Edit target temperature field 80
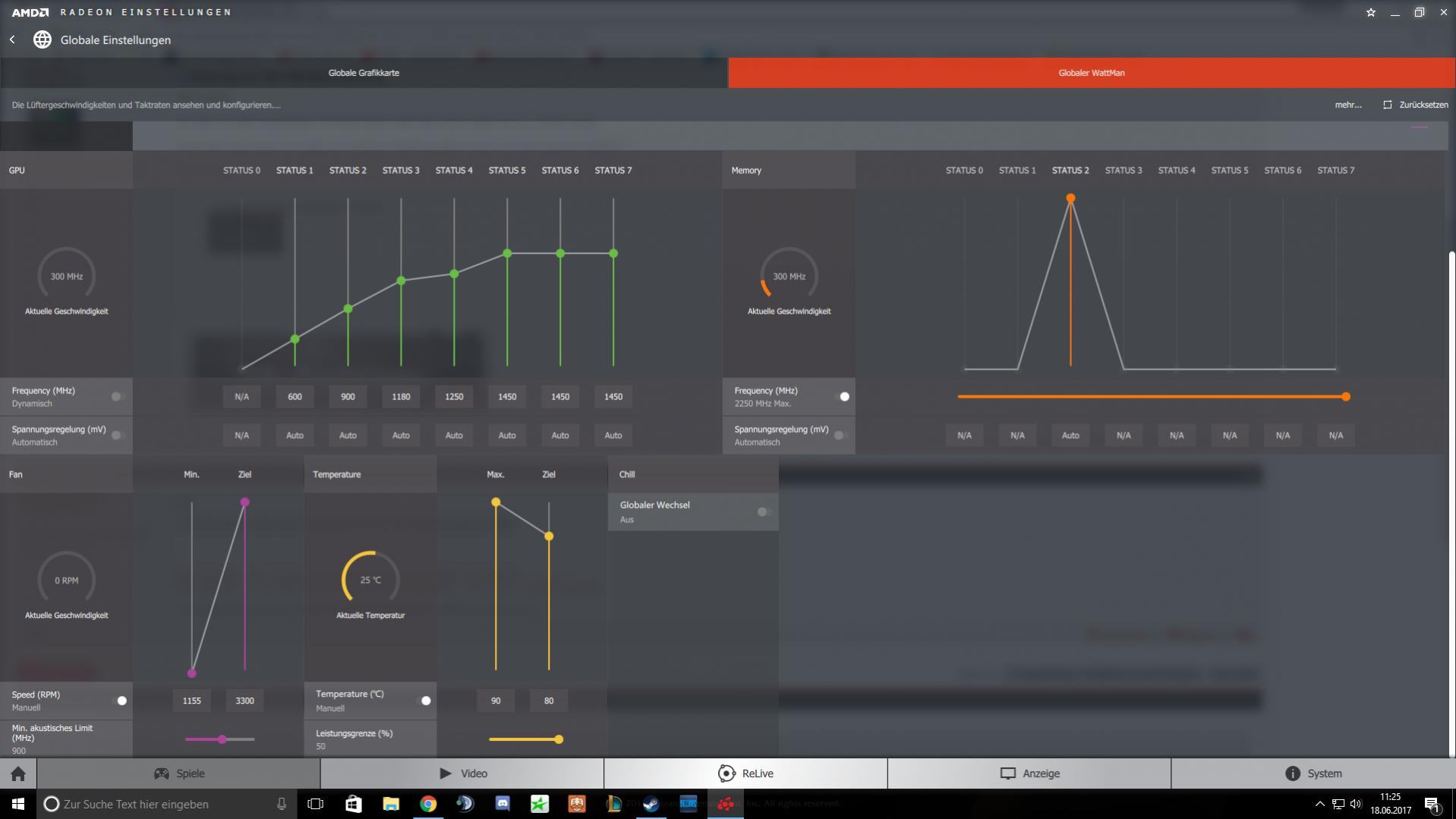Viewport: 1456px width, 819px height. coord(549,701)
